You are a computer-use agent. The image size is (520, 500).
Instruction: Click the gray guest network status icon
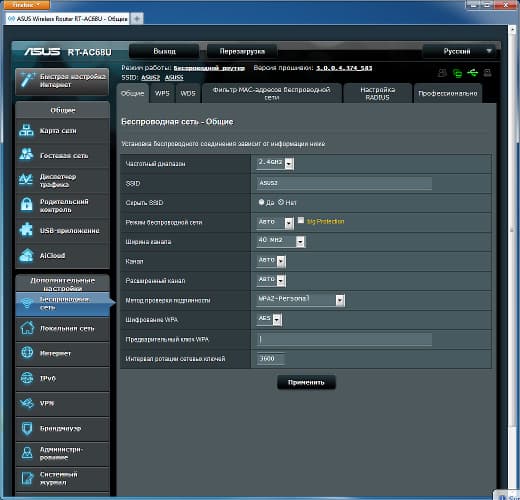[x=443, y=73]
